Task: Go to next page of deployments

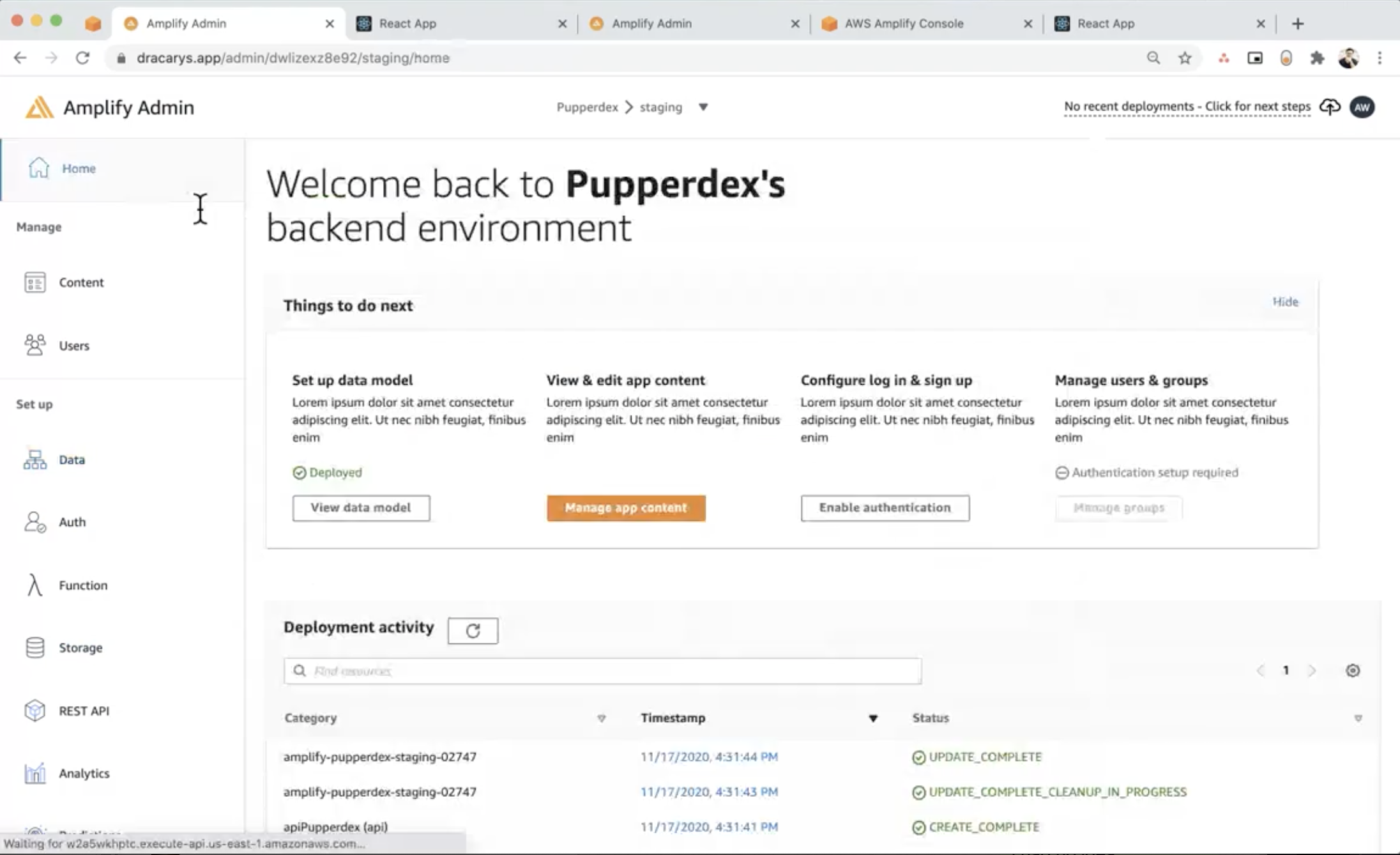Action: point(1312,670)
